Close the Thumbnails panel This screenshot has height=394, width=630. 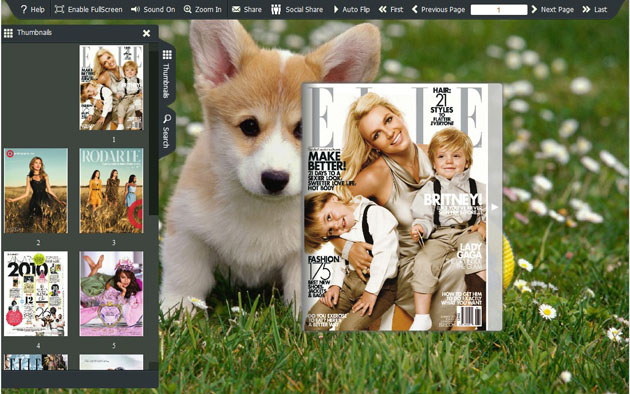click(x=147, y=33)
